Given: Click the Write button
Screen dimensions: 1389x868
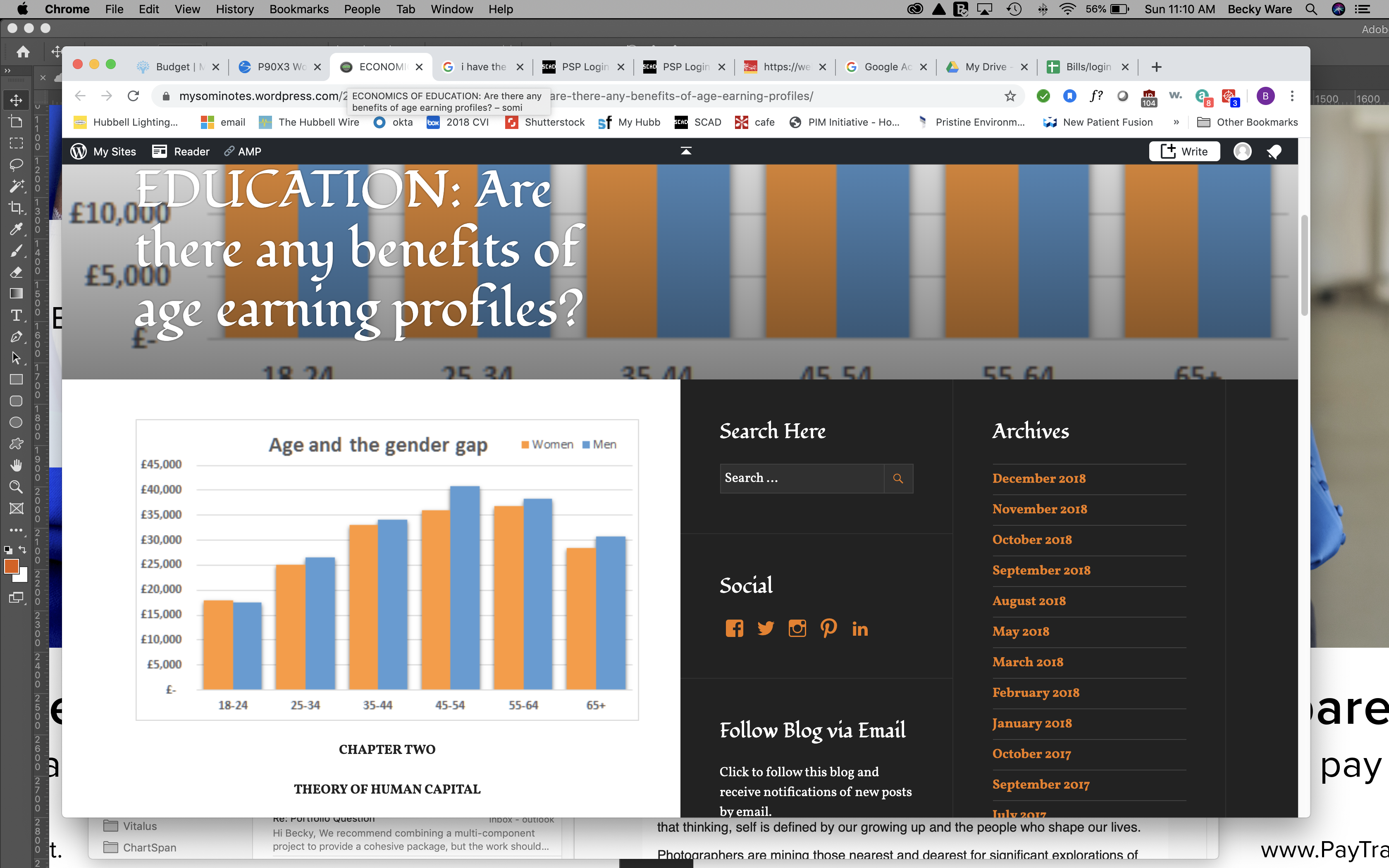Looking at the screenshot, I should click(1184, 152).
